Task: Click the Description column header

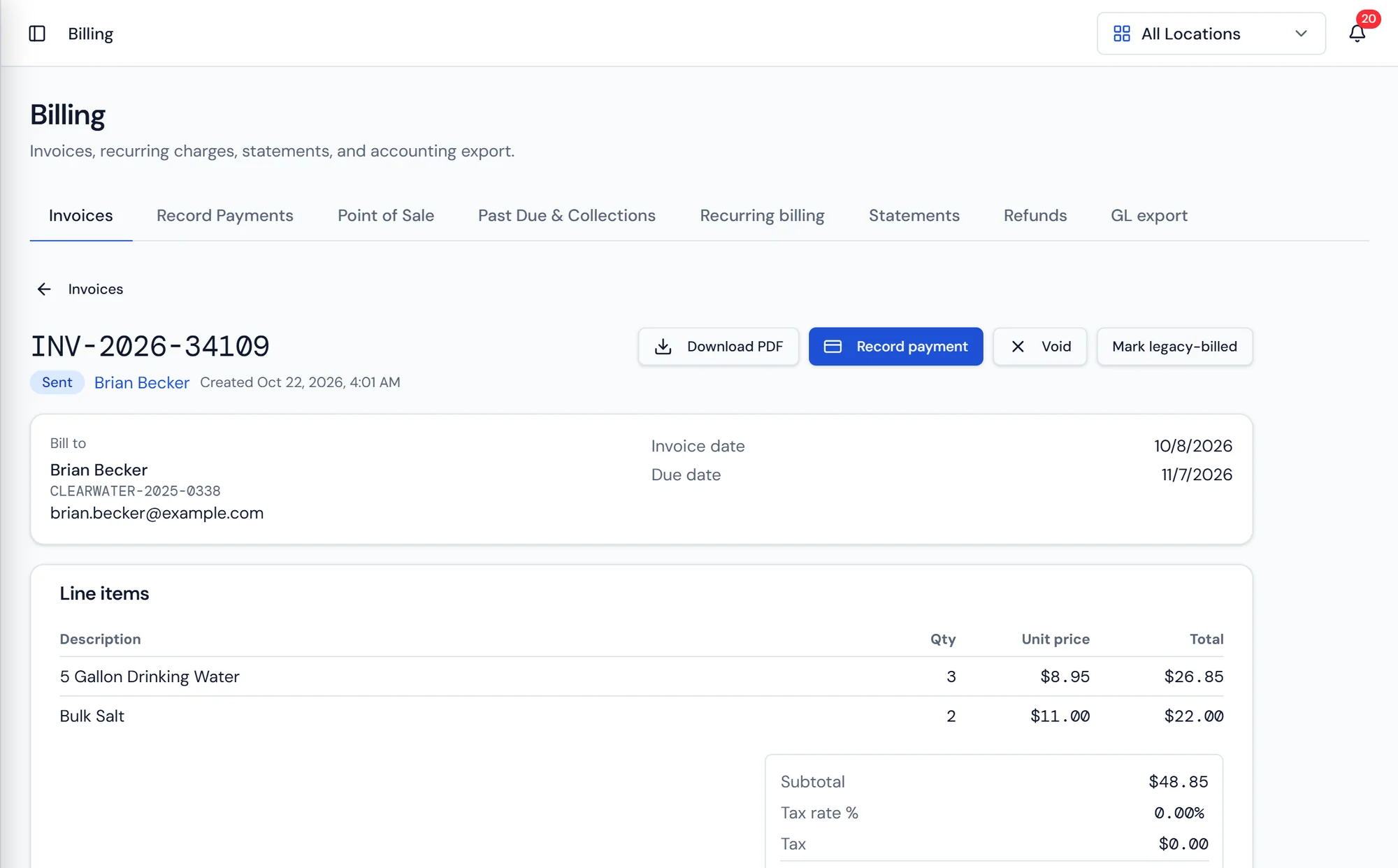Action: coord(101,639)
